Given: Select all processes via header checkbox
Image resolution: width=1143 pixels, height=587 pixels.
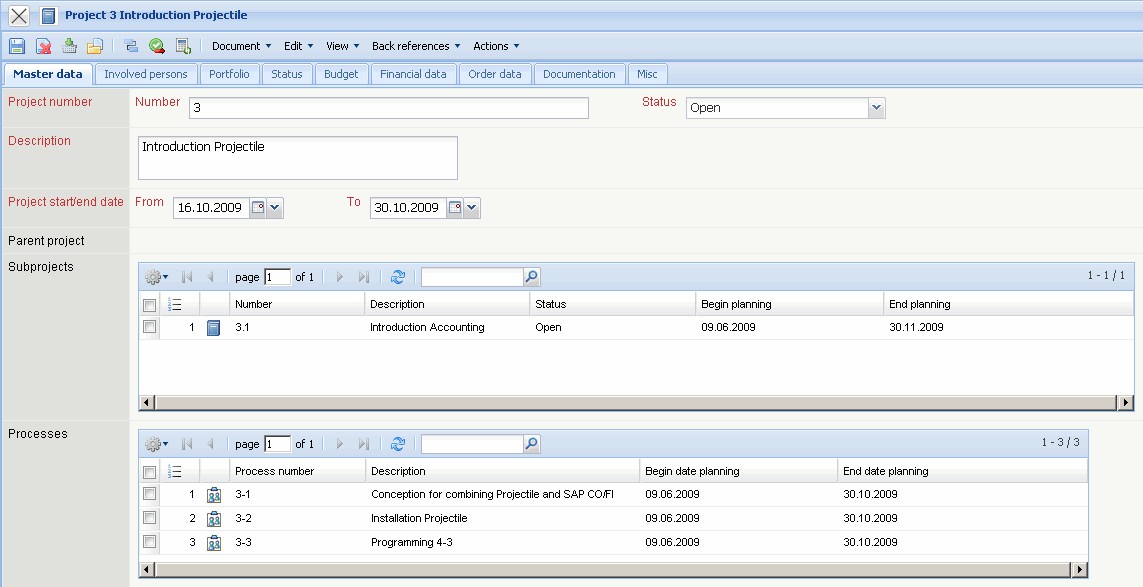Looking at the screenshot, I should click(149, 472).
